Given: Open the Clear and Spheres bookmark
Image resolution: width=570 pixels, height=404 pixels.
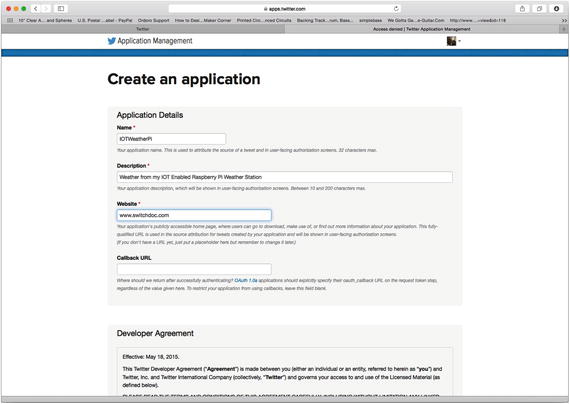Looking at the screenshot, I should (45, 20).
